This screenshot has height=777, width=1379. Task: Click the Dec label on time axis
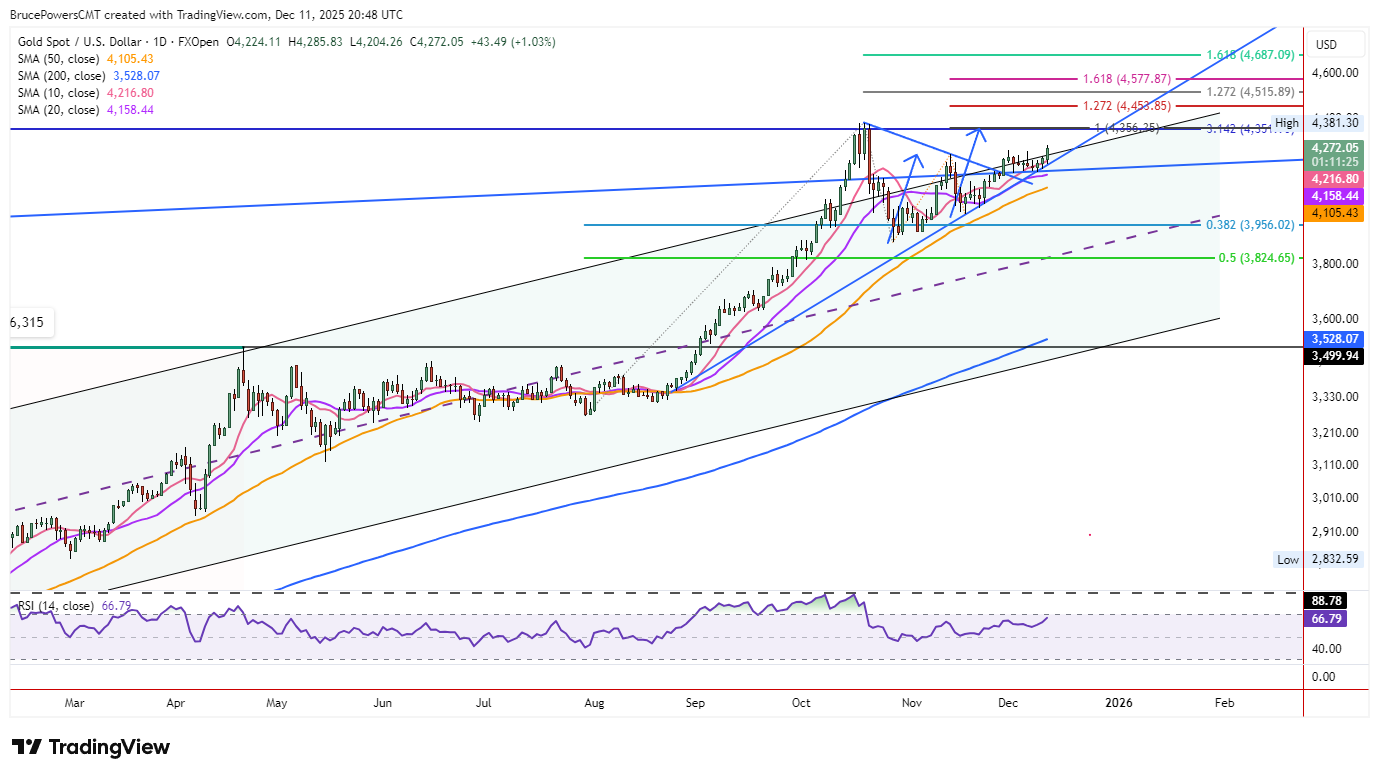(x=1008, y=703)
